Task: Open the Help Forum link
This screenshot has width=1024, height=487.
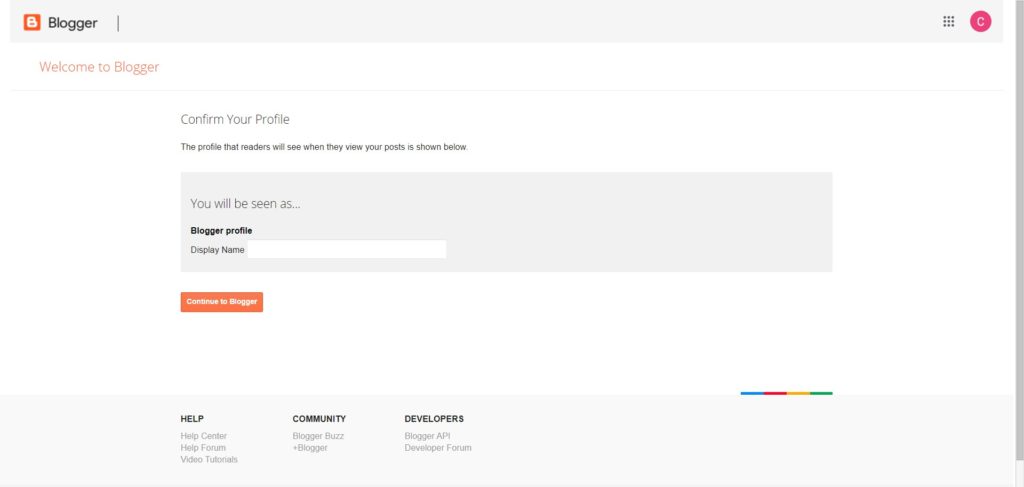Action: 203,448
